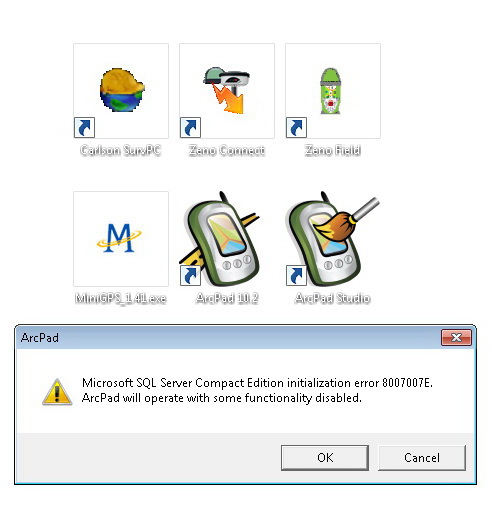Launch the ArcPad 10.2 handheld icon
Screen dimensions: 492x507
point(220,239)
